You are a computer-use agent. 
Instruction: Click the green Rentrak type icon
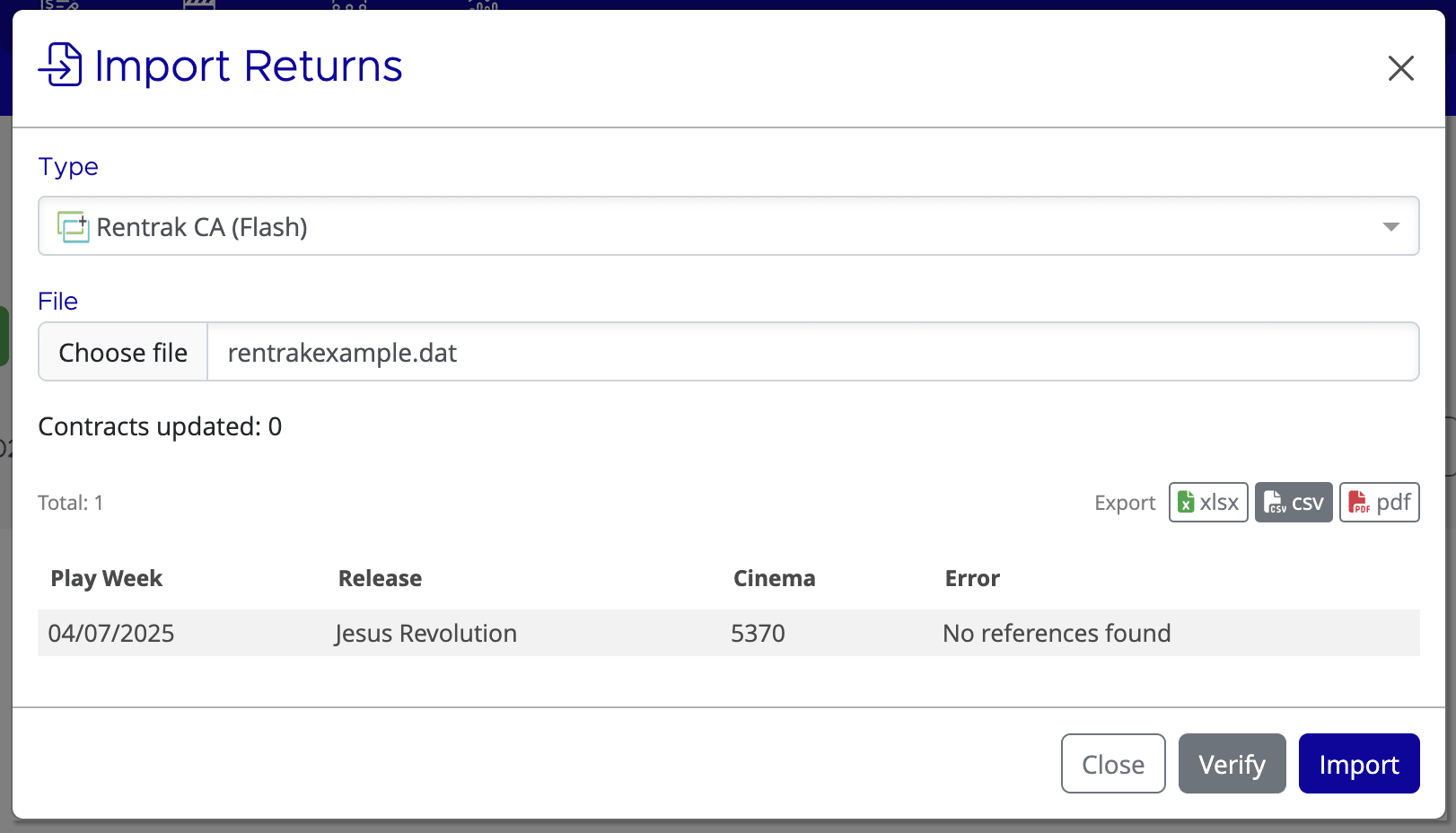coord(72,227)
